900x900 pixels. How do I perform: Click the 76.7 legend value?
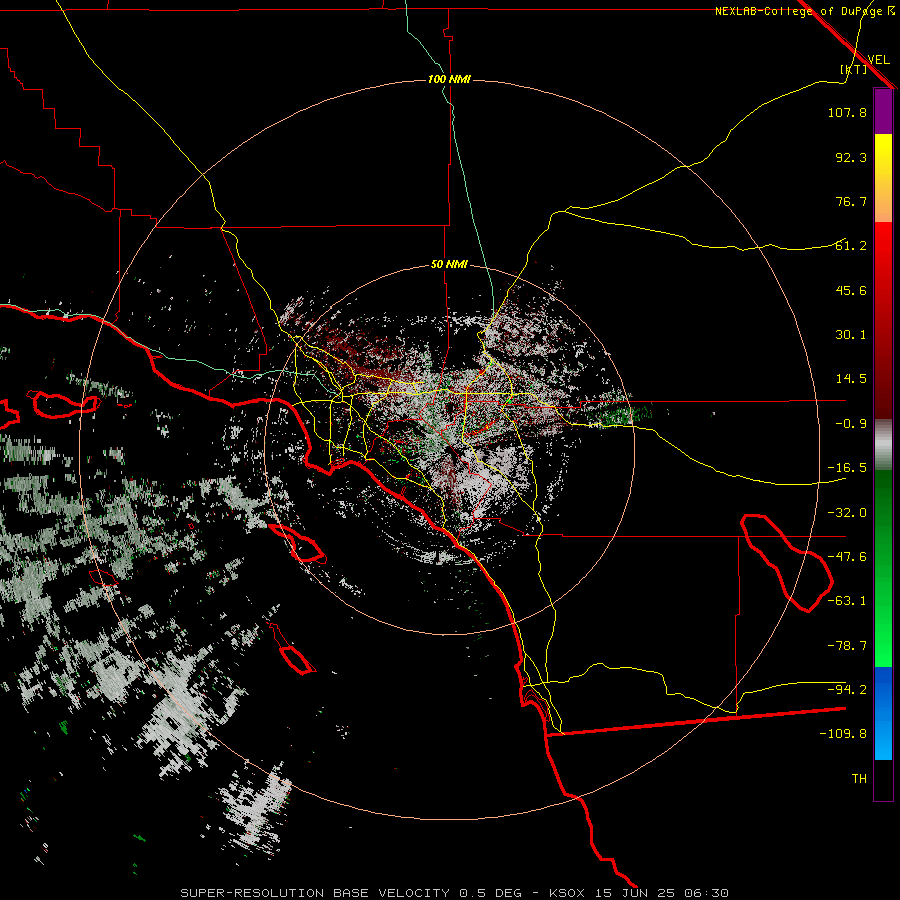pyautogui.click(x=851, y=201)
